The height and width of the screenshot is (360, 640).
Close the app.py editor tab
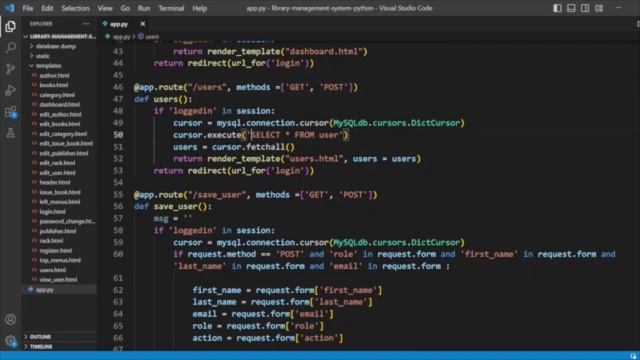pyautogui.click(x=143, y=24)
